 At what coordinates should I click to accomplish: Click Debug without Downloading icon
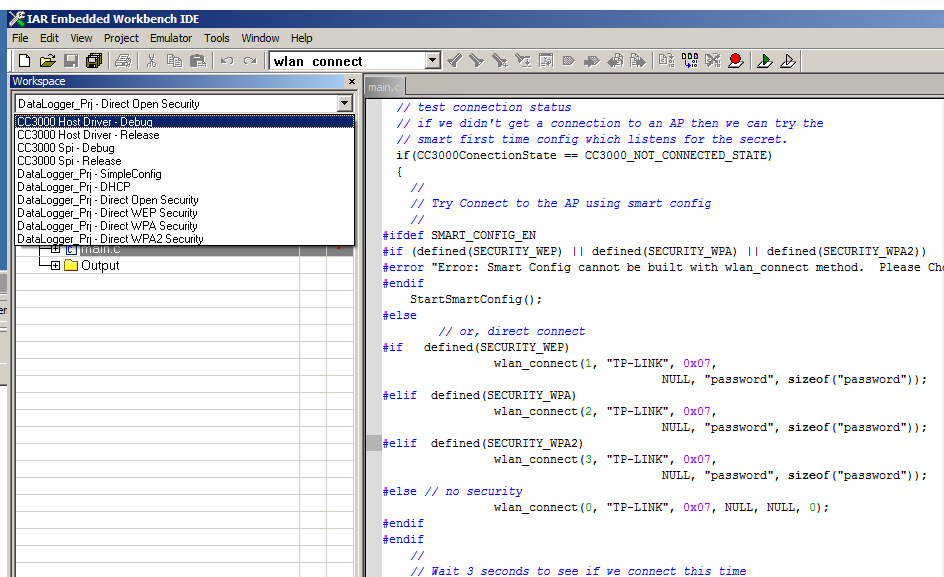point(788,61)
